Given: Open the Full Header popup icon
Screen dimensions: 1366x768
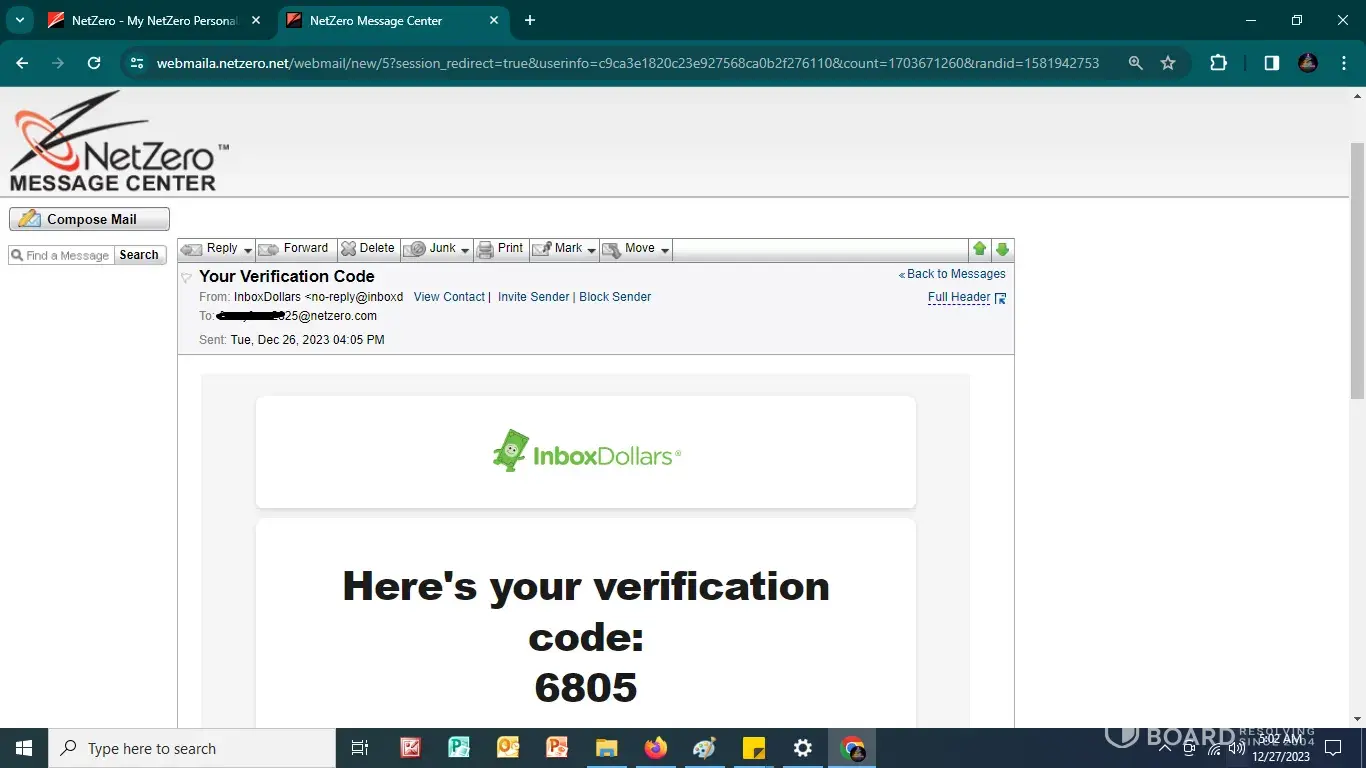Looking at the screenshot, I should [x=1000, y=298].
